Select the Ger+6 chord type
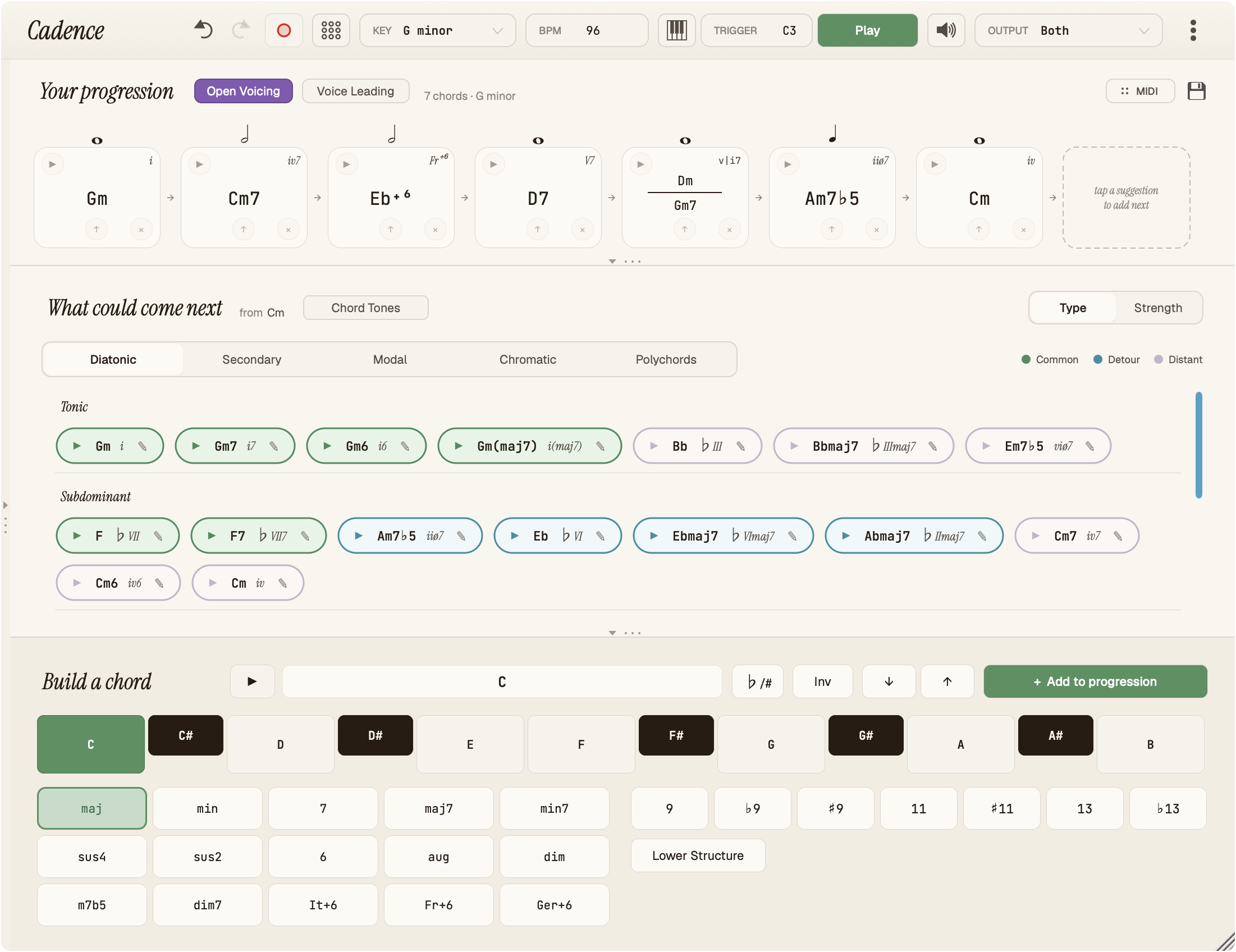The image size is (1236, 952). [554, 905]
